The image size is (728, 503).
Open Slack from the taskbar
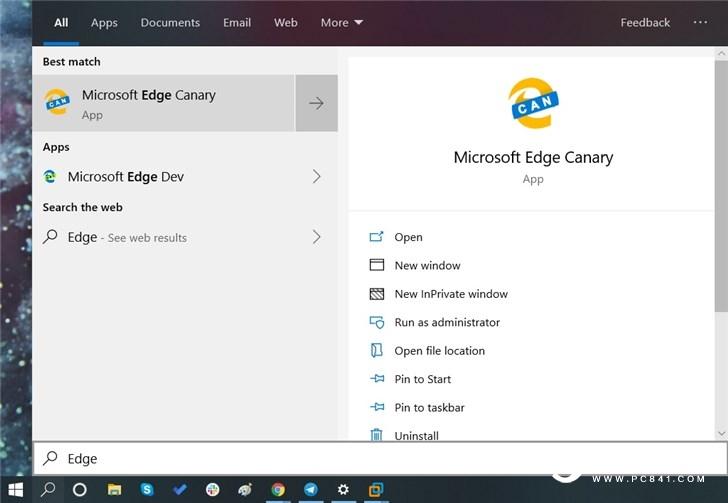pos(212,490)
